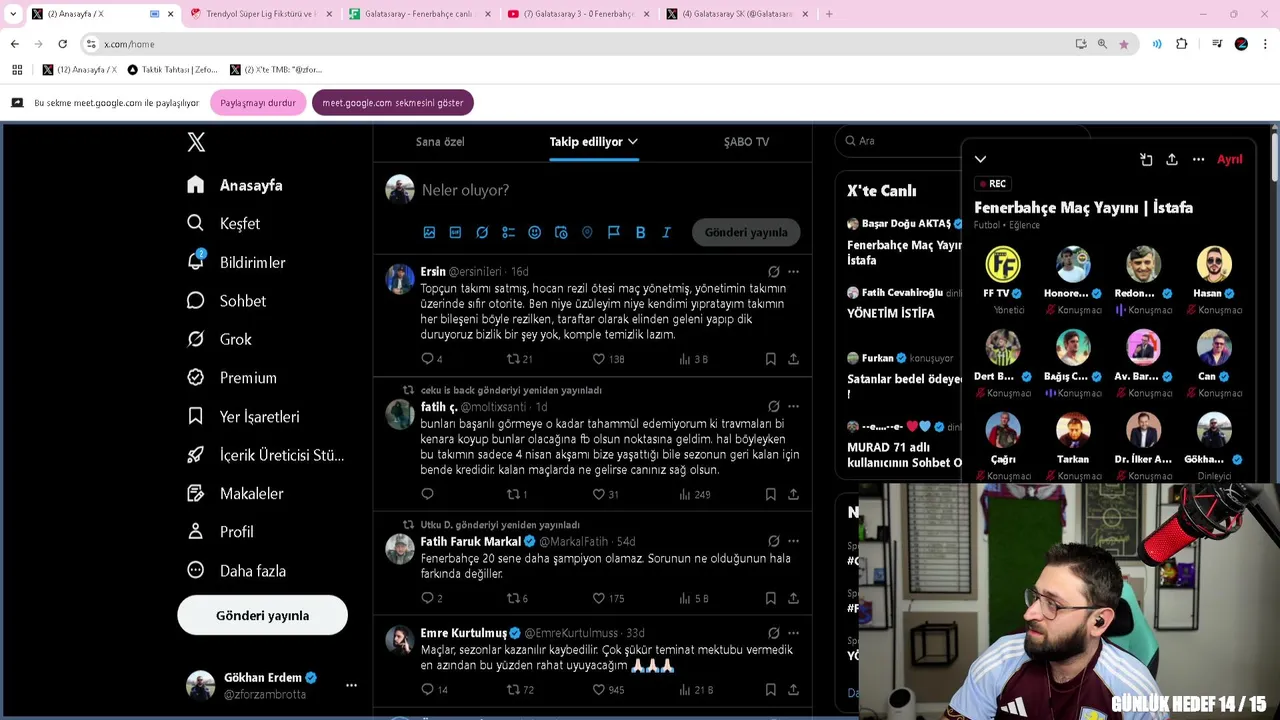
Task: Click the X logo in sidebar
Action: click(196, 142)
